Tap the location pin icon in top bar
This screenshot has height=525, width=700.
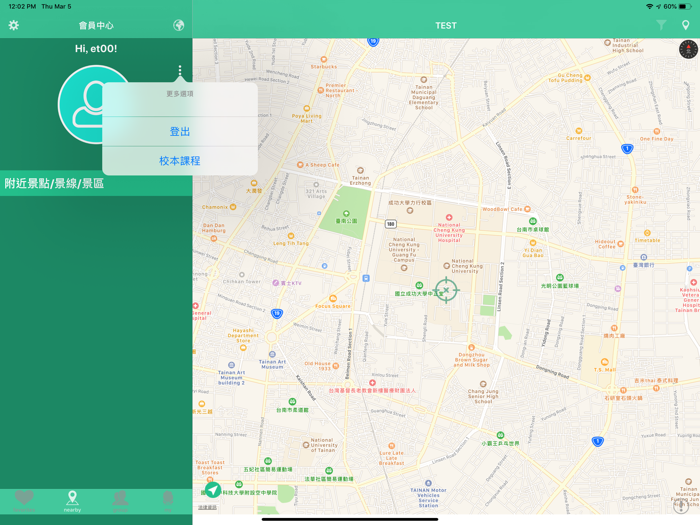pyautogui.click(x=685, y=25)
